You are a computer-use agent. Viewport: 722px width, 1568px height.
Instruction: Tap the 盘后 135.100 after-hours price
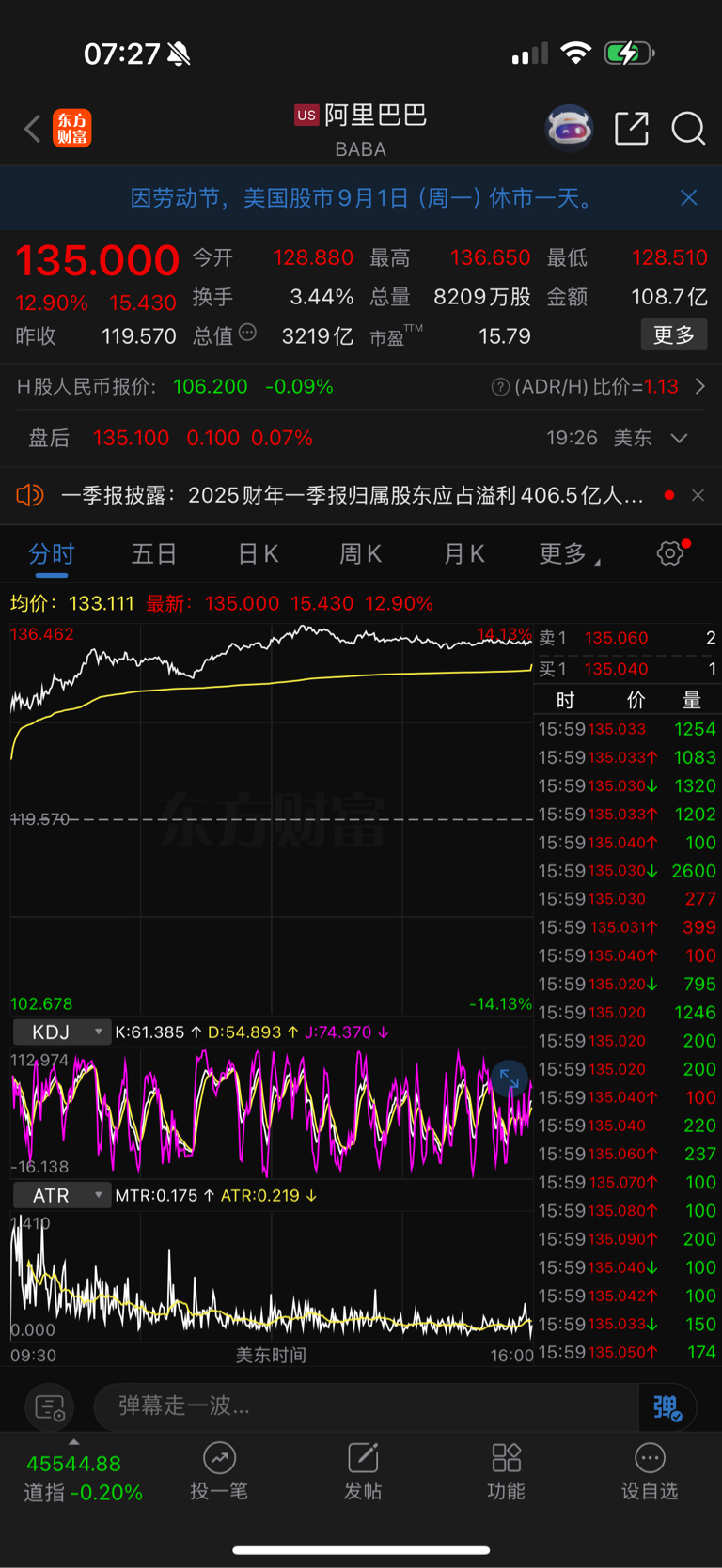131,438
